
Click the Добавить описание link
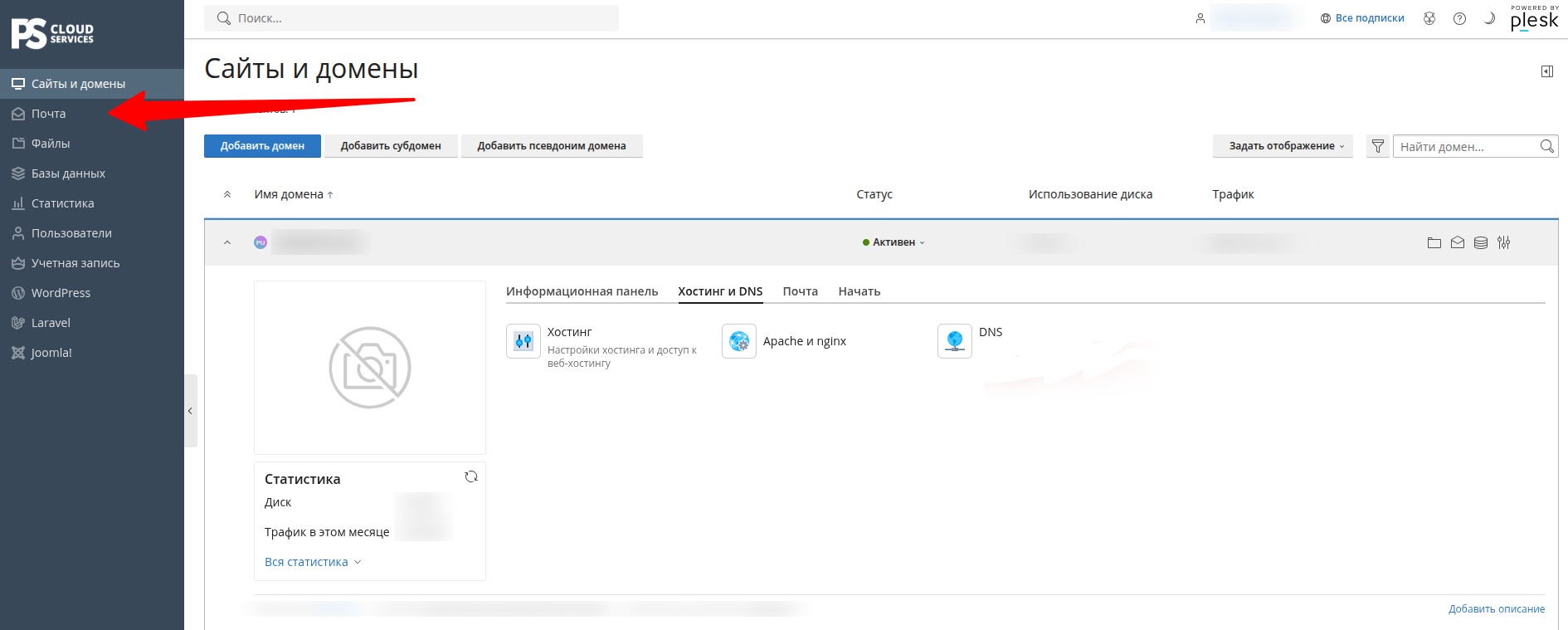[x=1497, y=609]
